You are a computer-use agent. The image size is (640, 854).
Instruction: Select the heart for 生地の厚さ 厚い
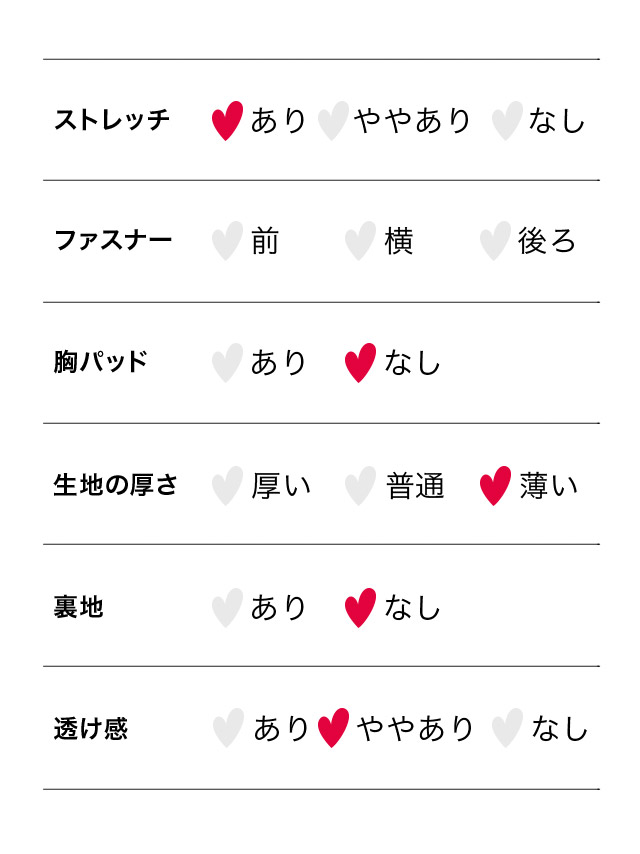(x=227, y=486)
